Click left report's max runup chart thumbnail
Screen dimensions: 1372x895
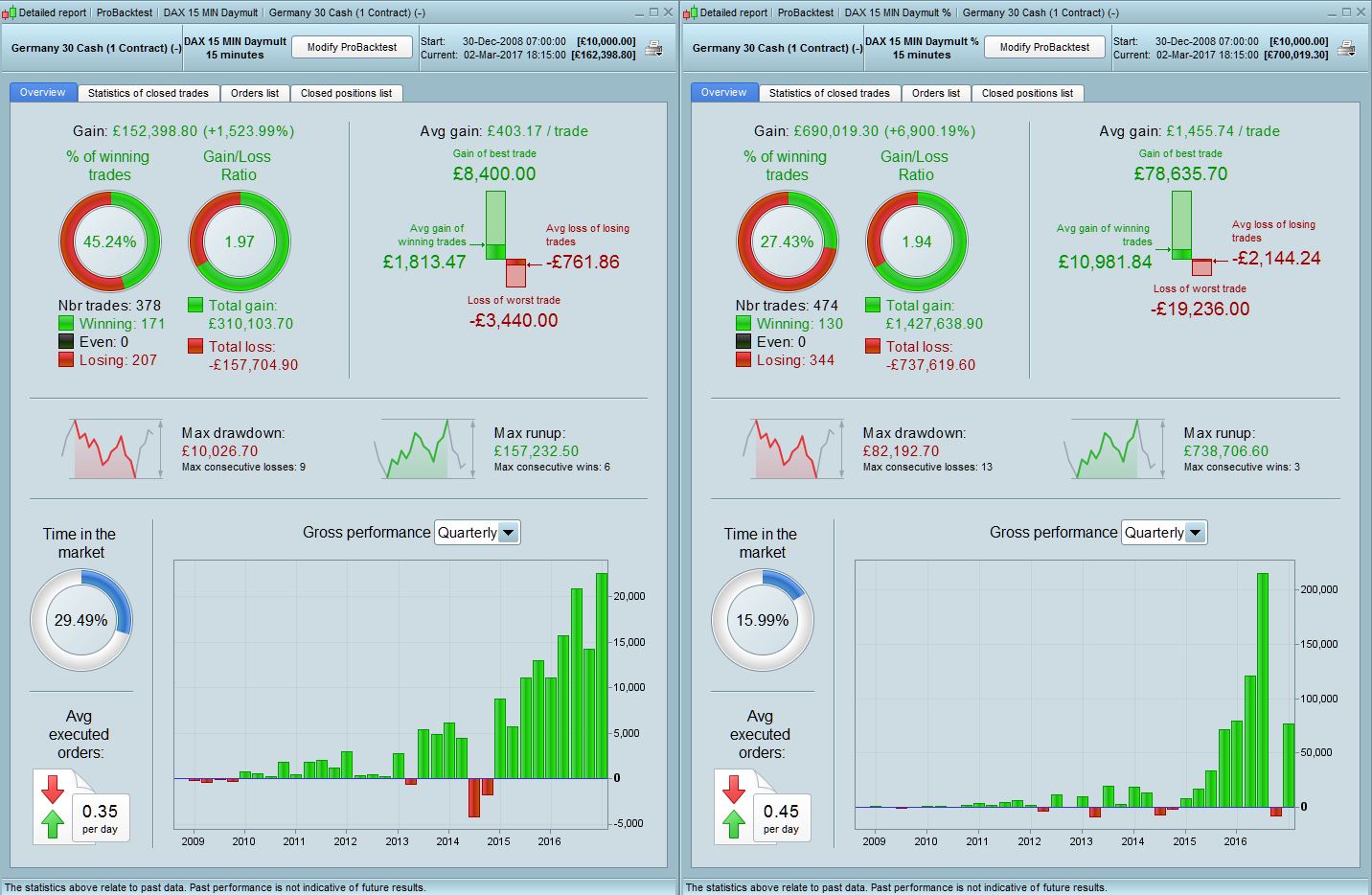[424, 448]
